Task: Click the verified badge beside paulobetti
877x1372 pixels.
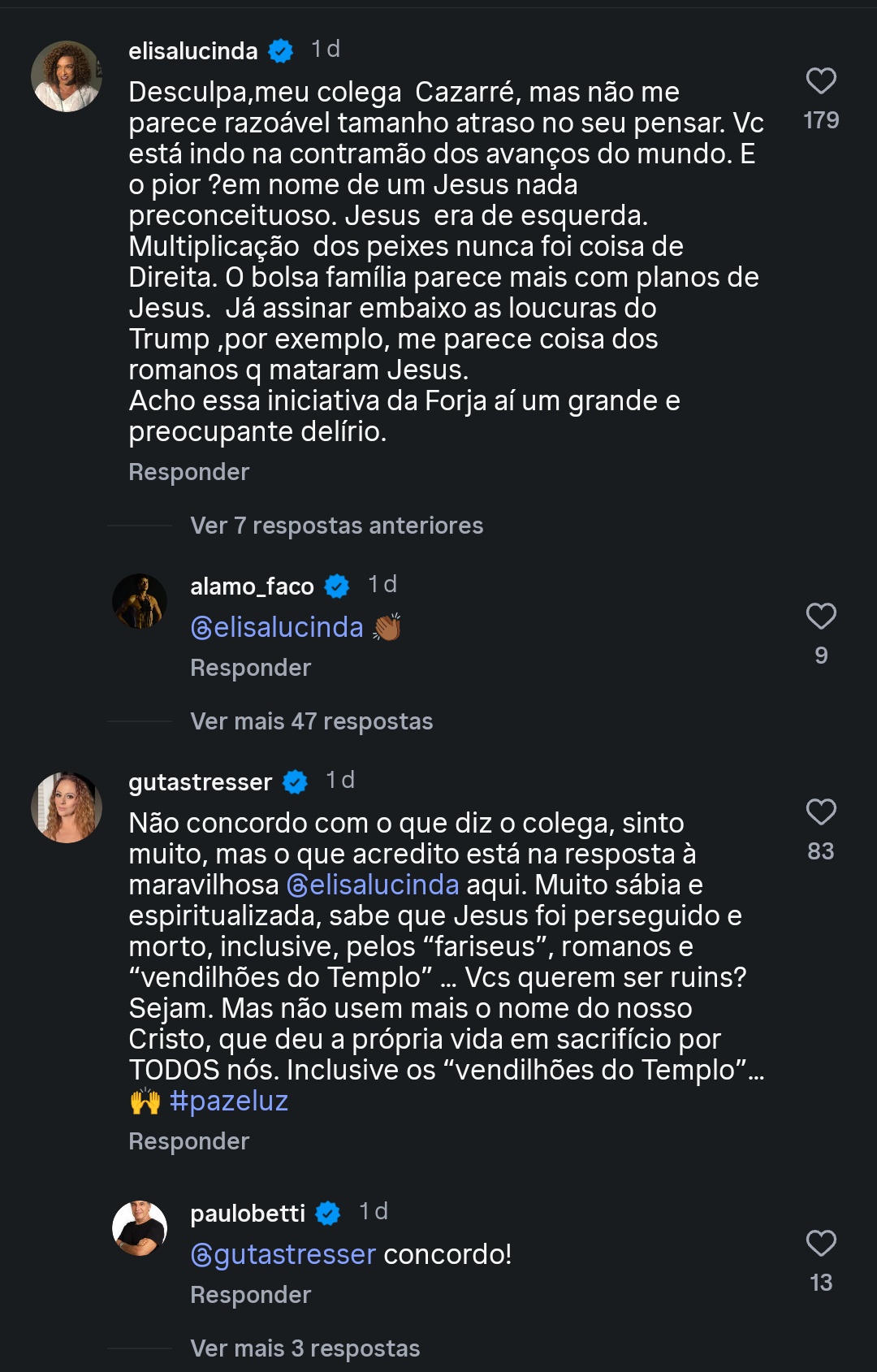Action: point(328,1214)
